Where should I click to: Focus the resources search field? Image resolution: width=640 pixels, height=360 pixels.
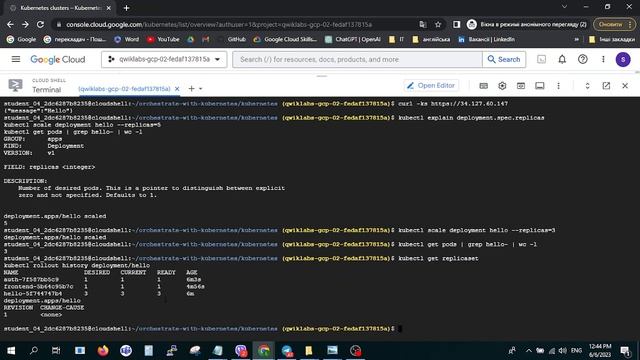pos(357,60)
